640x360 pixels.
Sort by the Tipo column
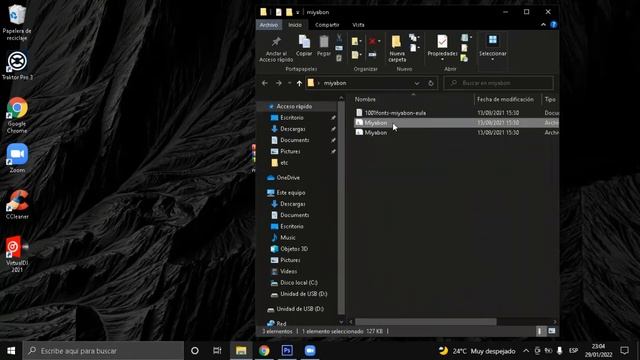(x=550, y=99)
